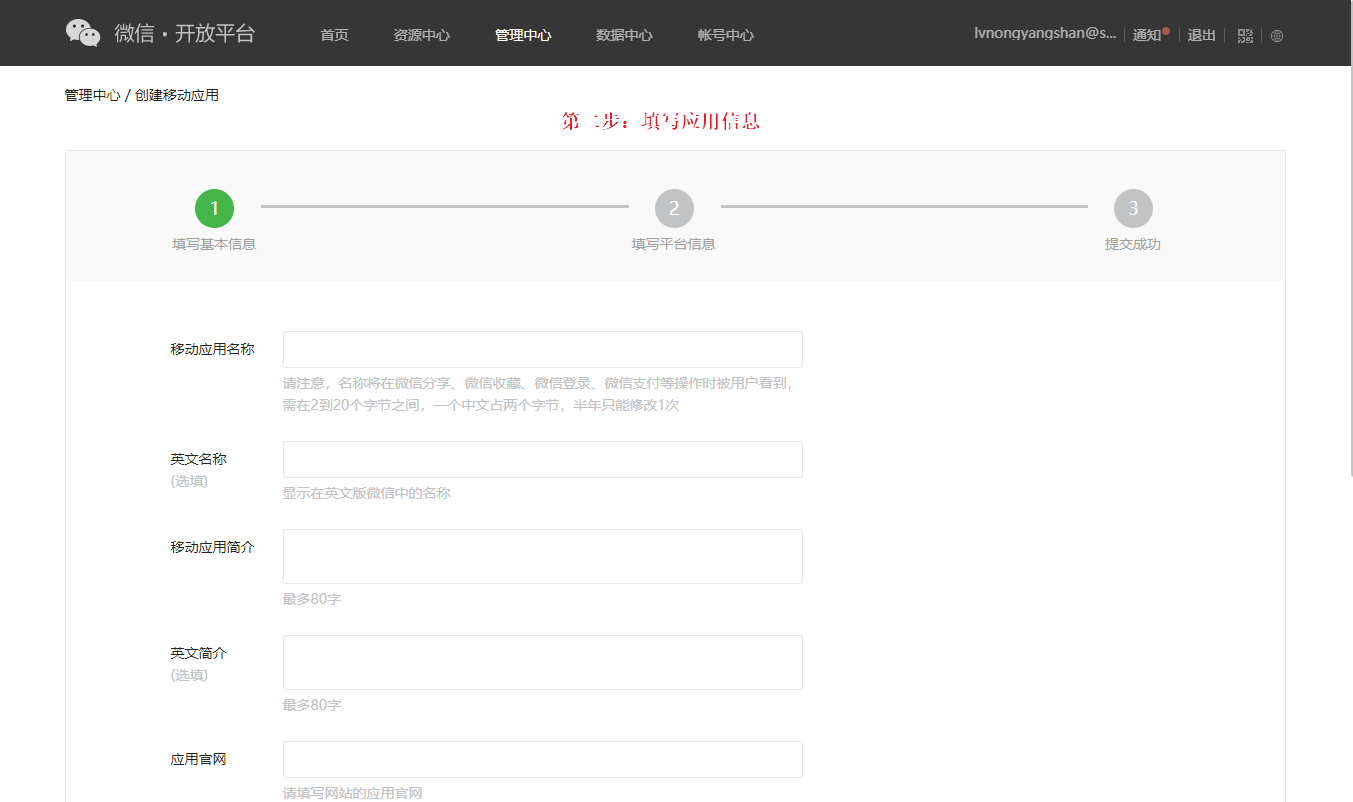Click the WeChat logo icon
This screenshot has height=802, width=1353.
[83, 33]
